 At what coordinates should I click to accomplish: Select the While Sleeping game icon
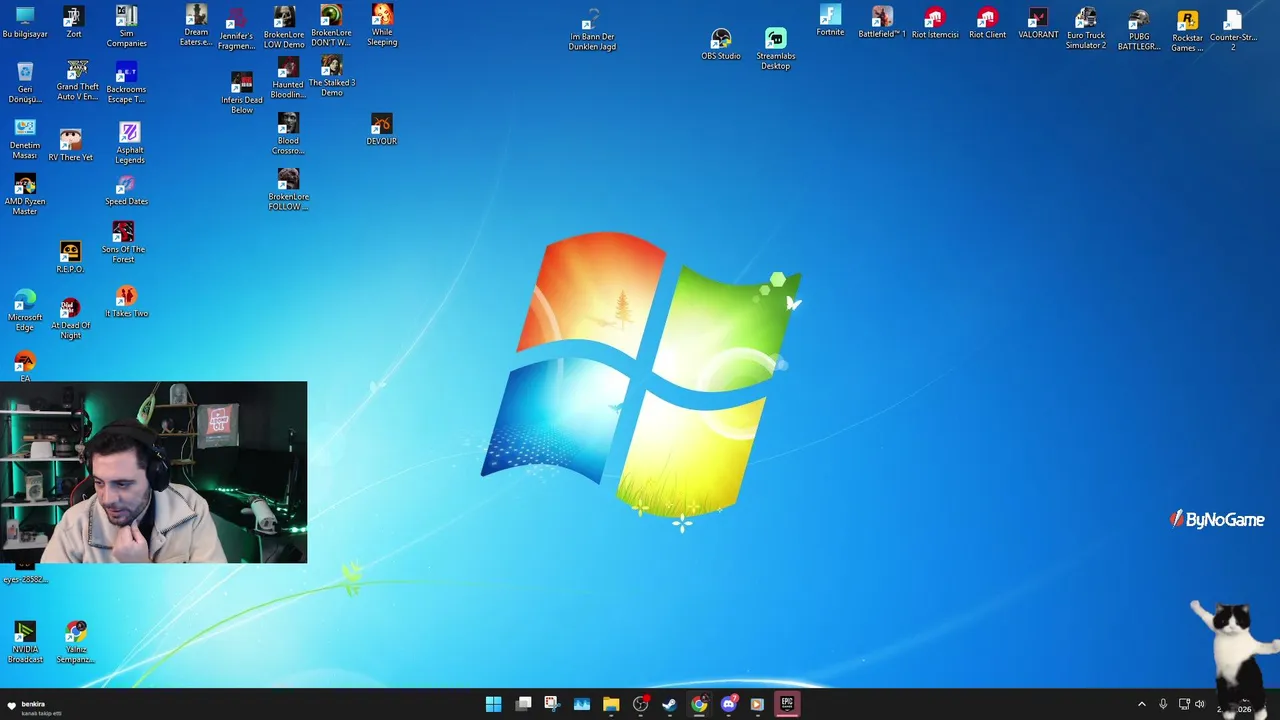click(382, 25)
